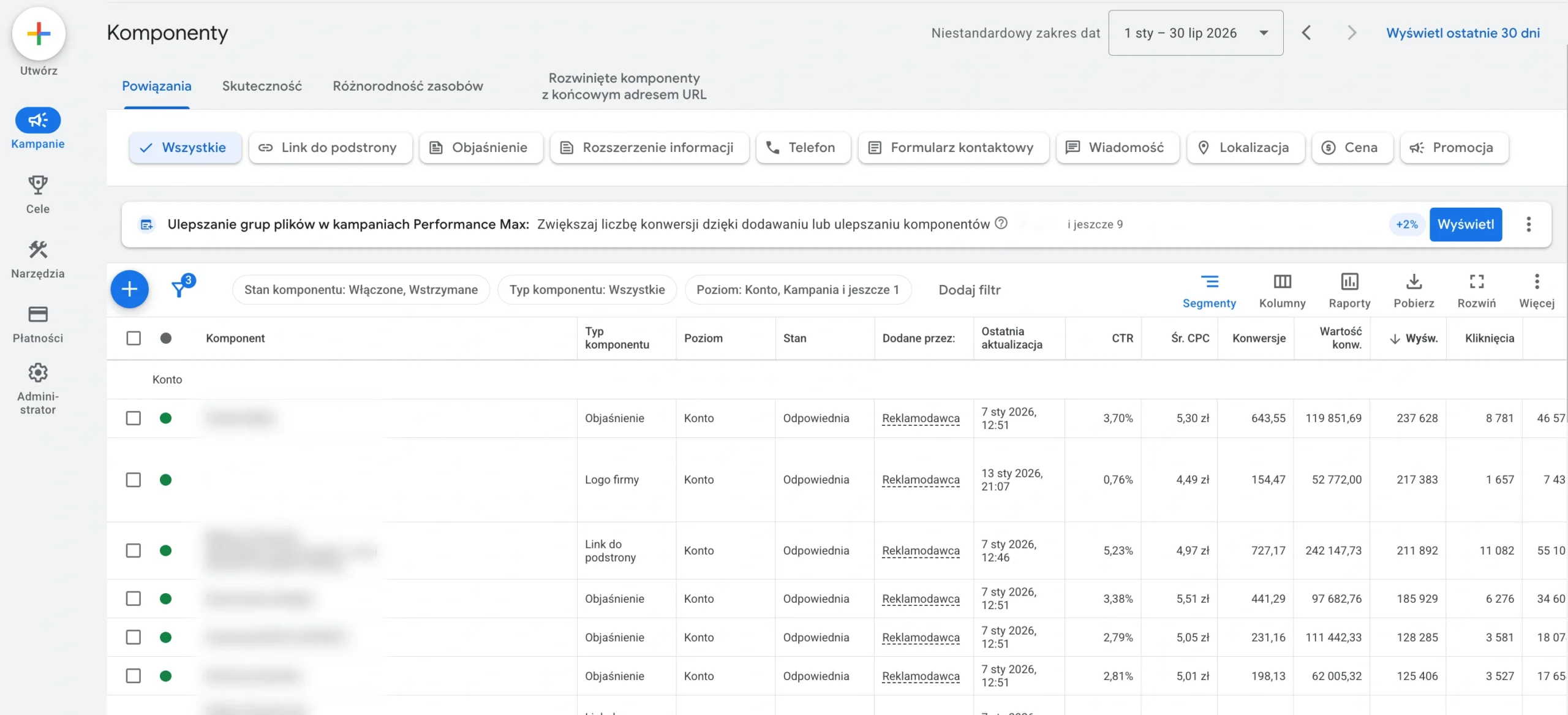The image size is (1568, 715).
Task: Check row with 185 929 impressions
Action: (134, 599)
